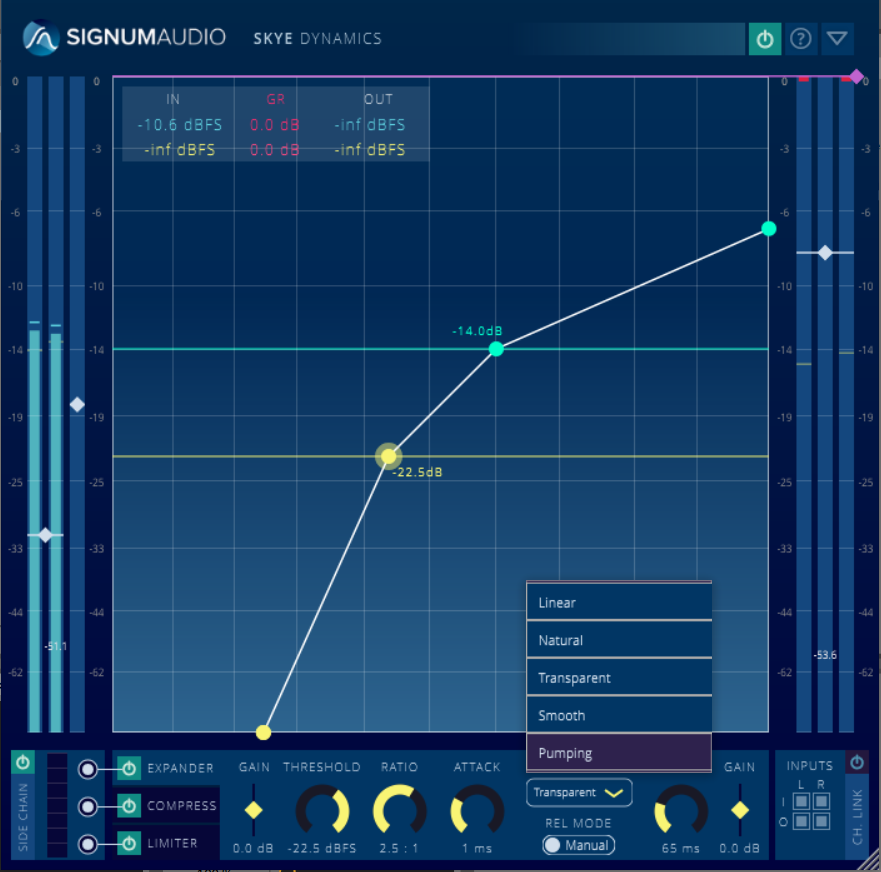Enable the Side Chain power icon
Viewport: 881px width, 872px height.
(24, 763)
